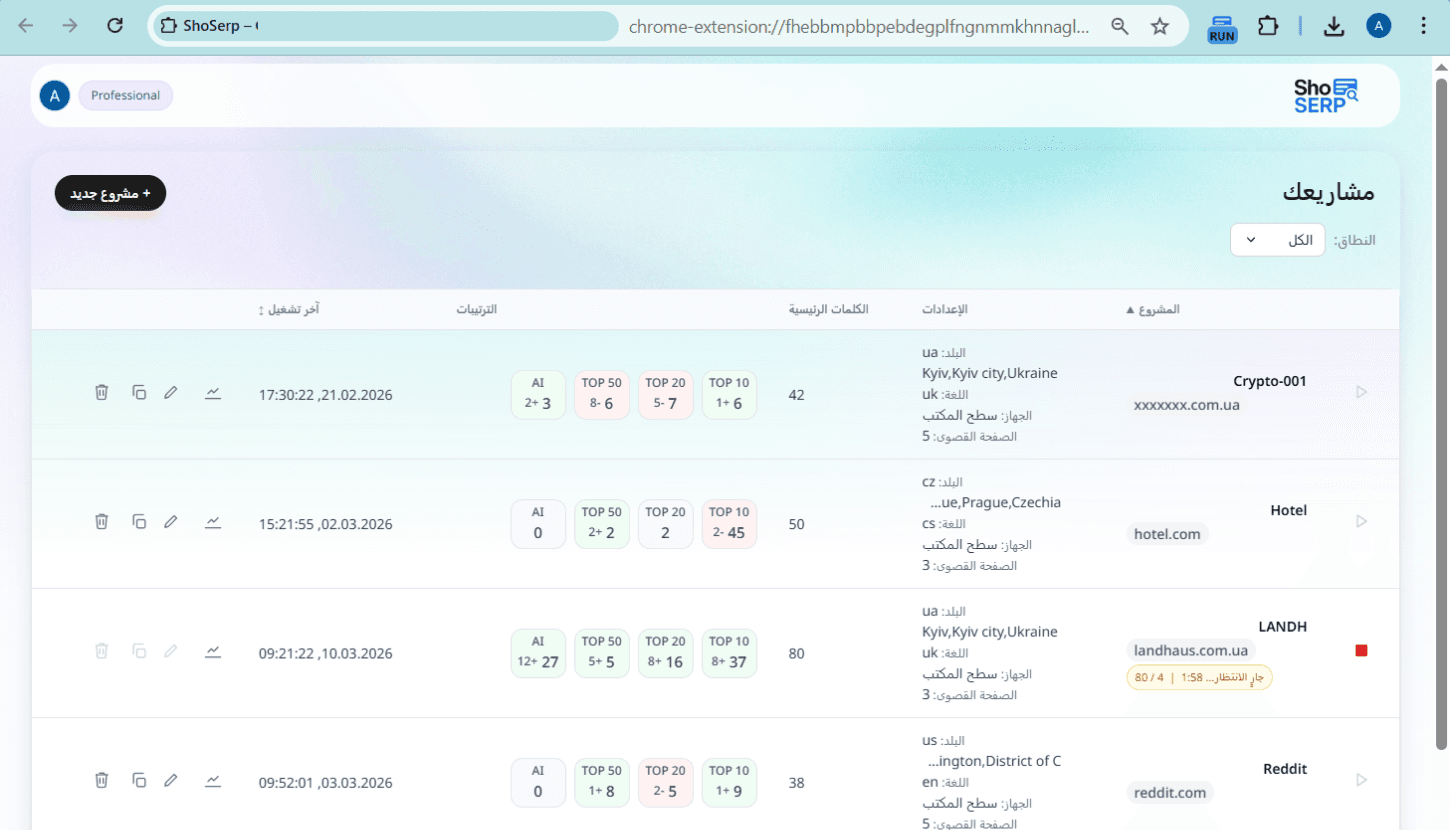This screenshot has height=830, width=1450.
Task: Open the chart for Crypto-001 project
Action: (x=213, y=393)
